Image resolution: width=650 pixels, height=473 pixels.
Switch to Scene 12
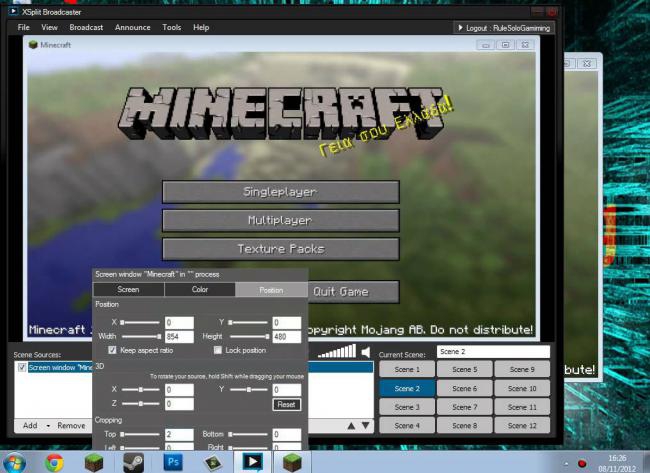pos(522,425)
